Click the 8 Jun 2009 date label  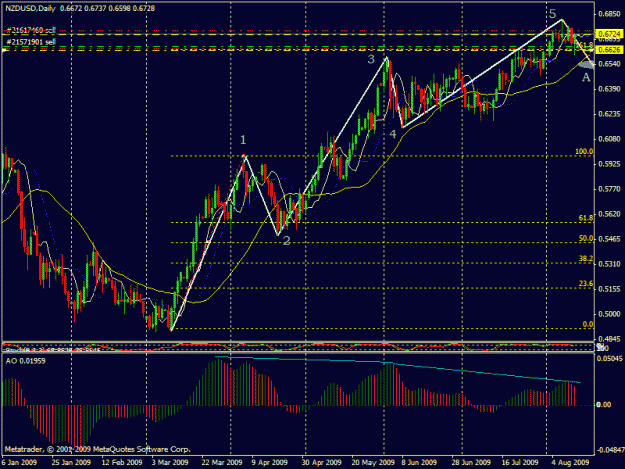point(419,463)
